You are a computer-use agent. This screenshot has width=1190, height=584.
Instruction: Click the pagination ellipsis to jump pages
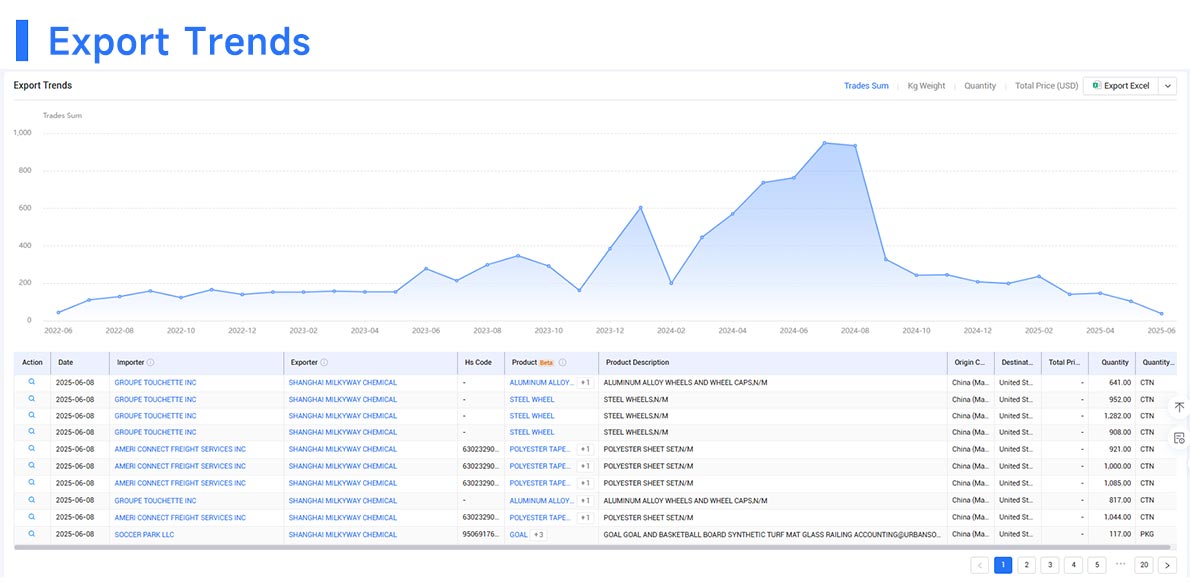pos(1120,564)
